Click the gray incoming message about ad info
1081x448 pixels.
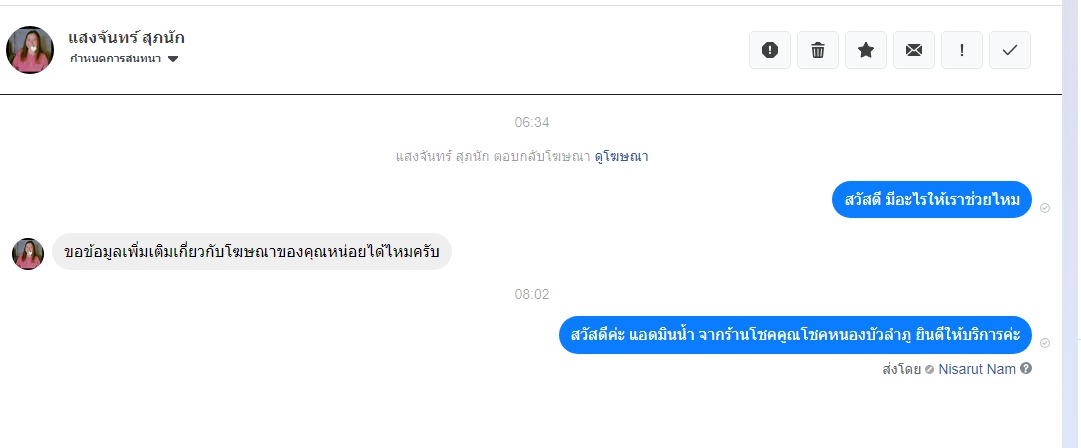point(251,252)
